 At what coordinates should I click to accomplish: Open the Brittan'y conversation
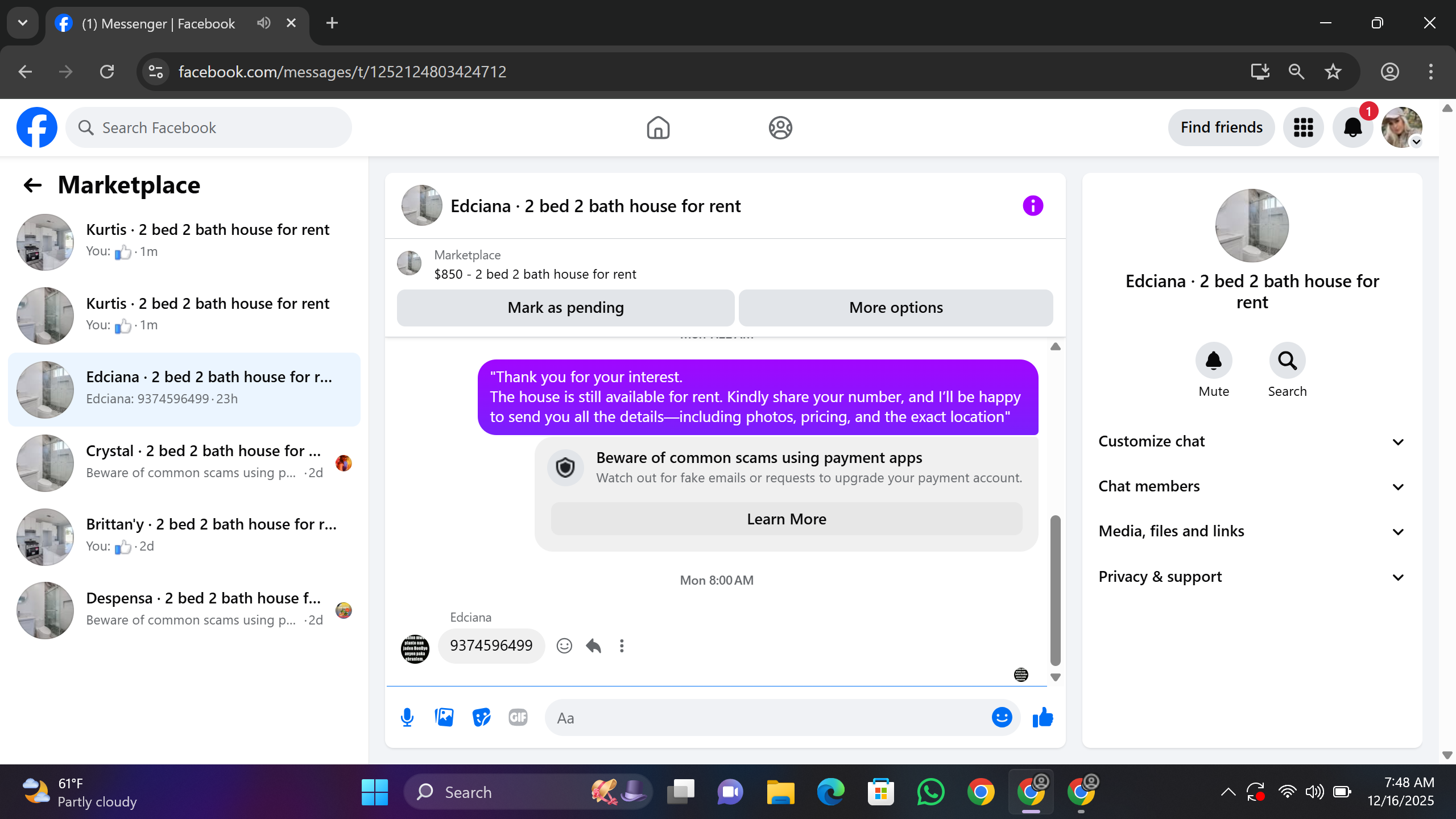(184, 537)
